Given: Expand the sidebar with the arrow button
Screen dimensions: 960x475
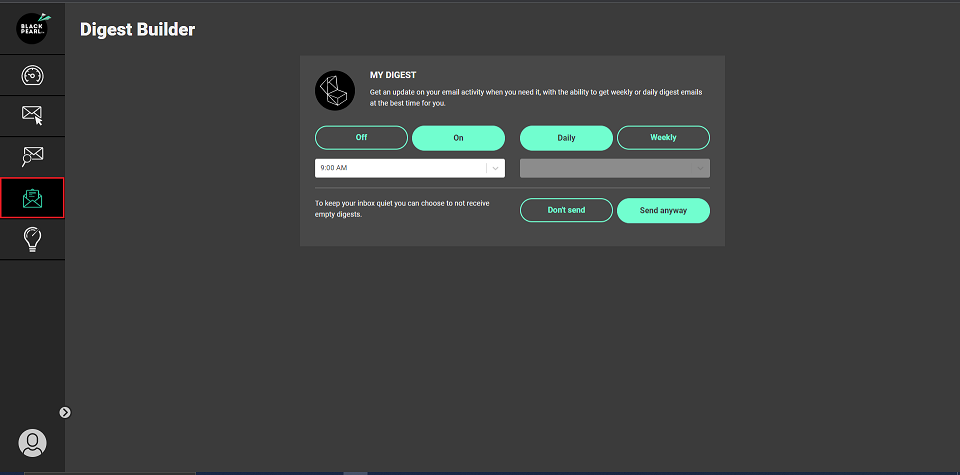Looking at the screenshot, I should 65,412.
